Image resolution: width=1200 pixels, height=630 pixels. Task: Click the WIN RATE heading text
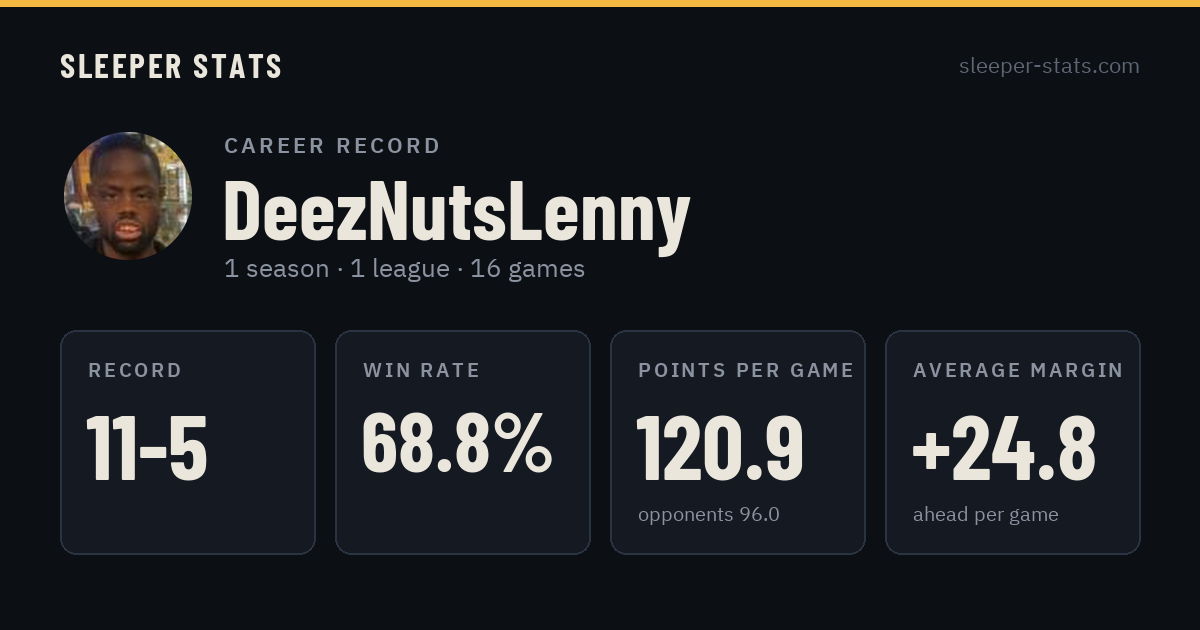point(422,370)
